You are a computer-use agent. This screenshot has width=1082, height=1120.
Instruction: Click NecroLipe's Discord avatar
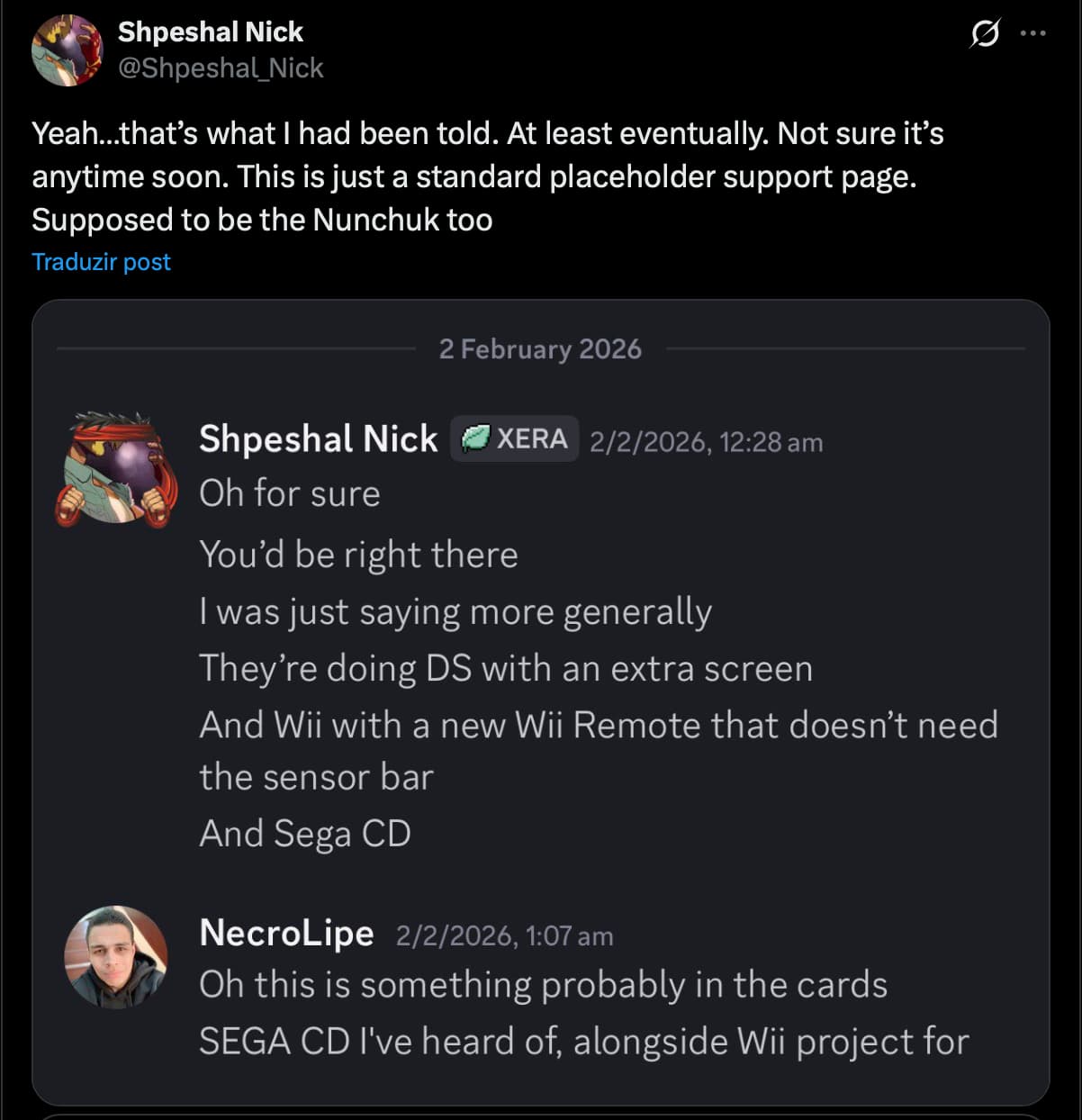pyautogui.click(x=117, y=957)
